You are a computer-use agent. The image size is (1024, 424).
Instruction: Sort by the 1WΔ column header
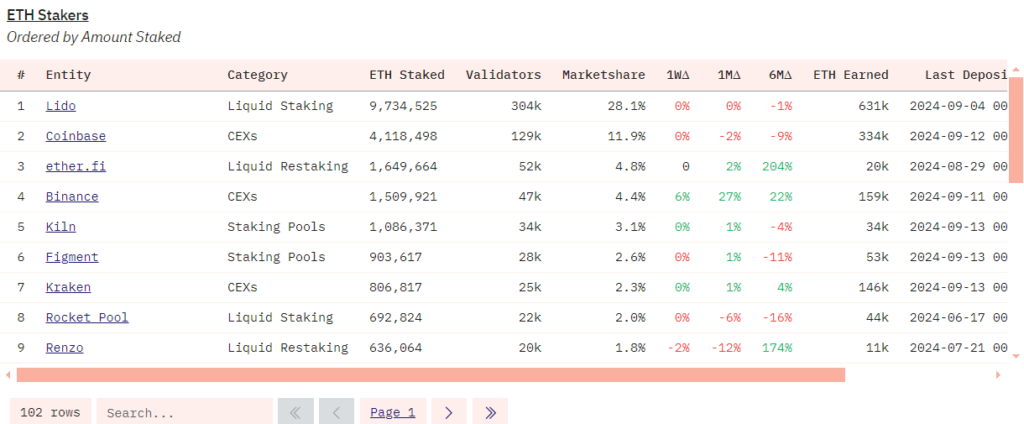click(x=678, y=74)
